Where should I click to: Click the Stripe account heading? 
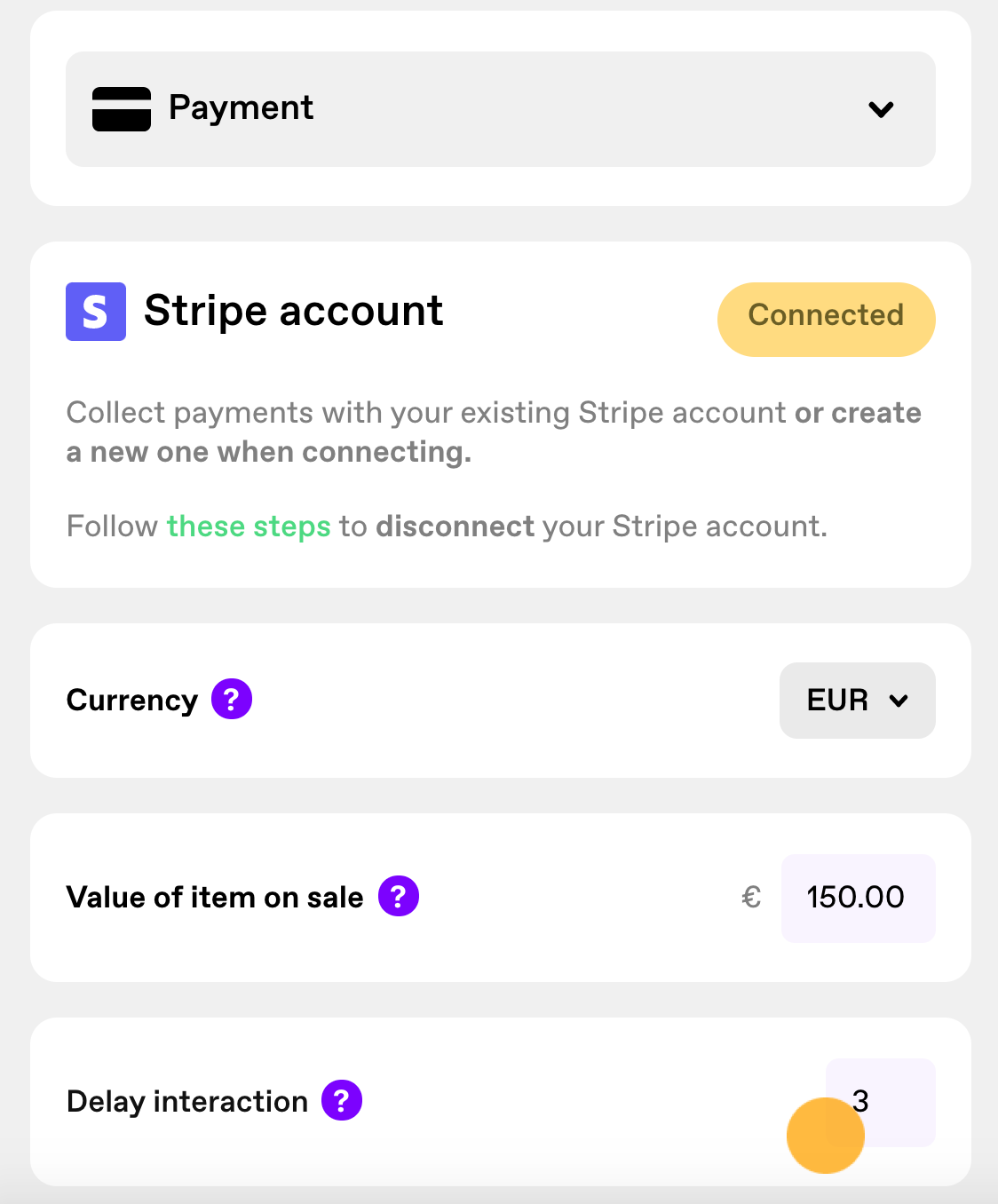[294, 312]
